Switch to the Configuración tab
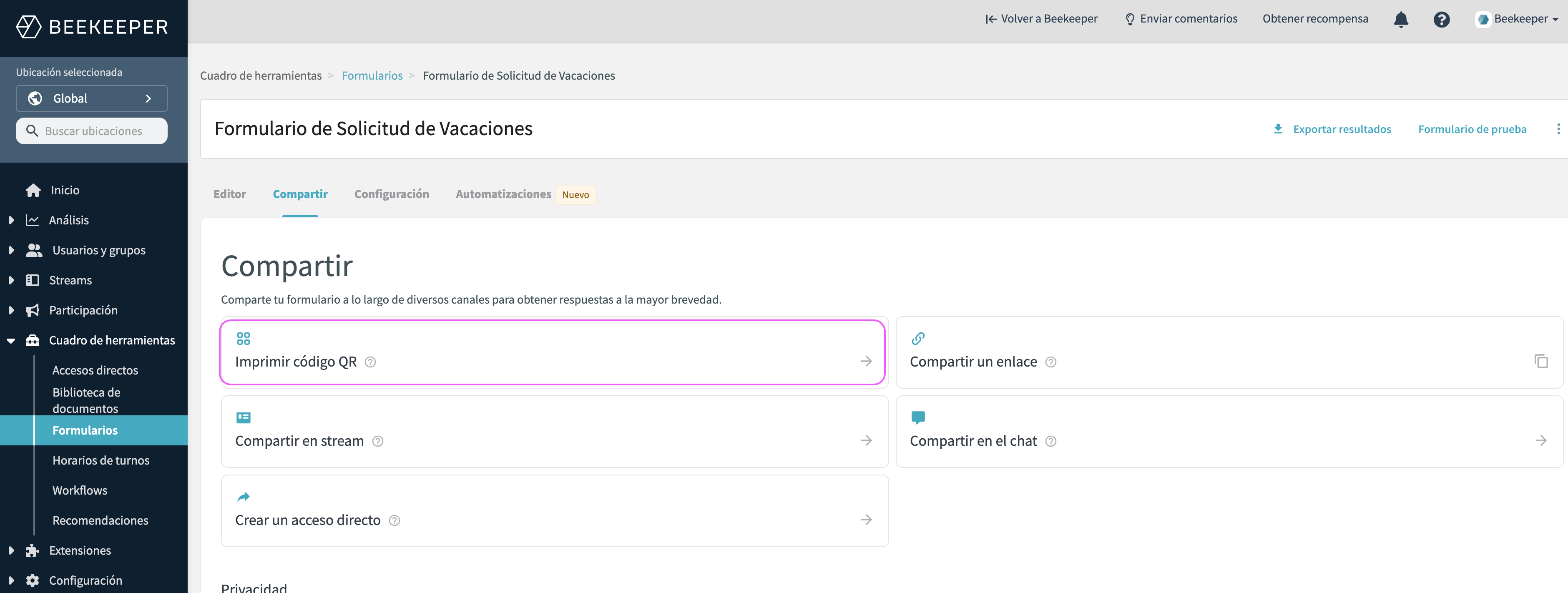 [x=392, y=194]
